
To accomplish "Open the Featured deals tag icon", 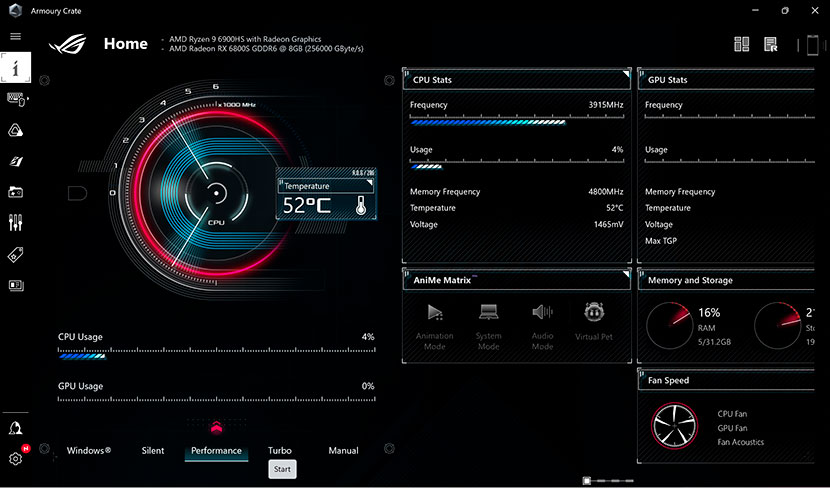I will (x=15, y=255).
